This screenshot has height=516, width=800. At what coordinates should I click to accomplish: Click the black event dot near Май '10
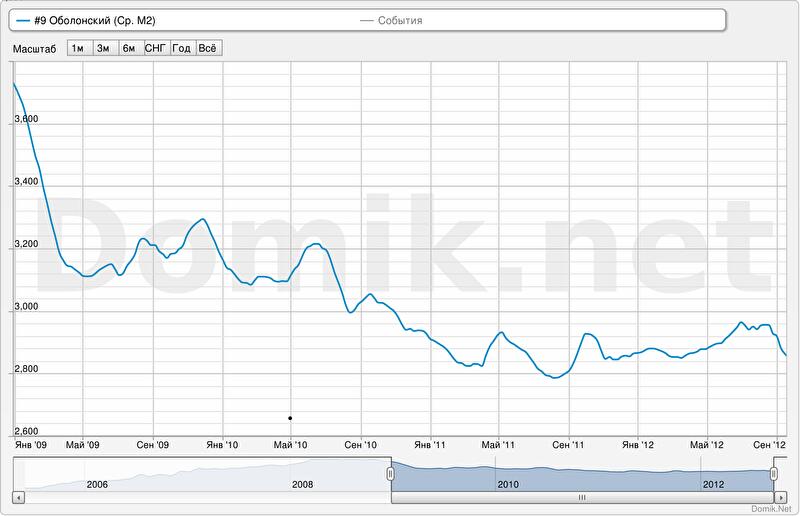click(x=290, y=418)
